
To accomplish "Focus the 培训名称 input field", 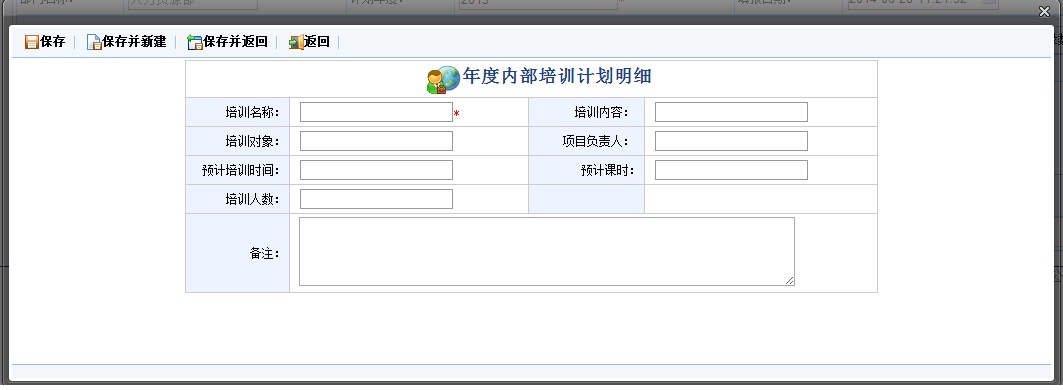I will click(376, 112).
